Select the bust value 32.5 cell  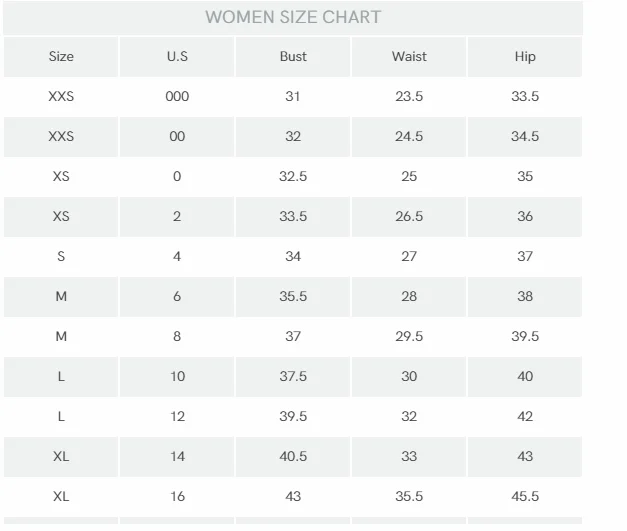click(293, 177)
